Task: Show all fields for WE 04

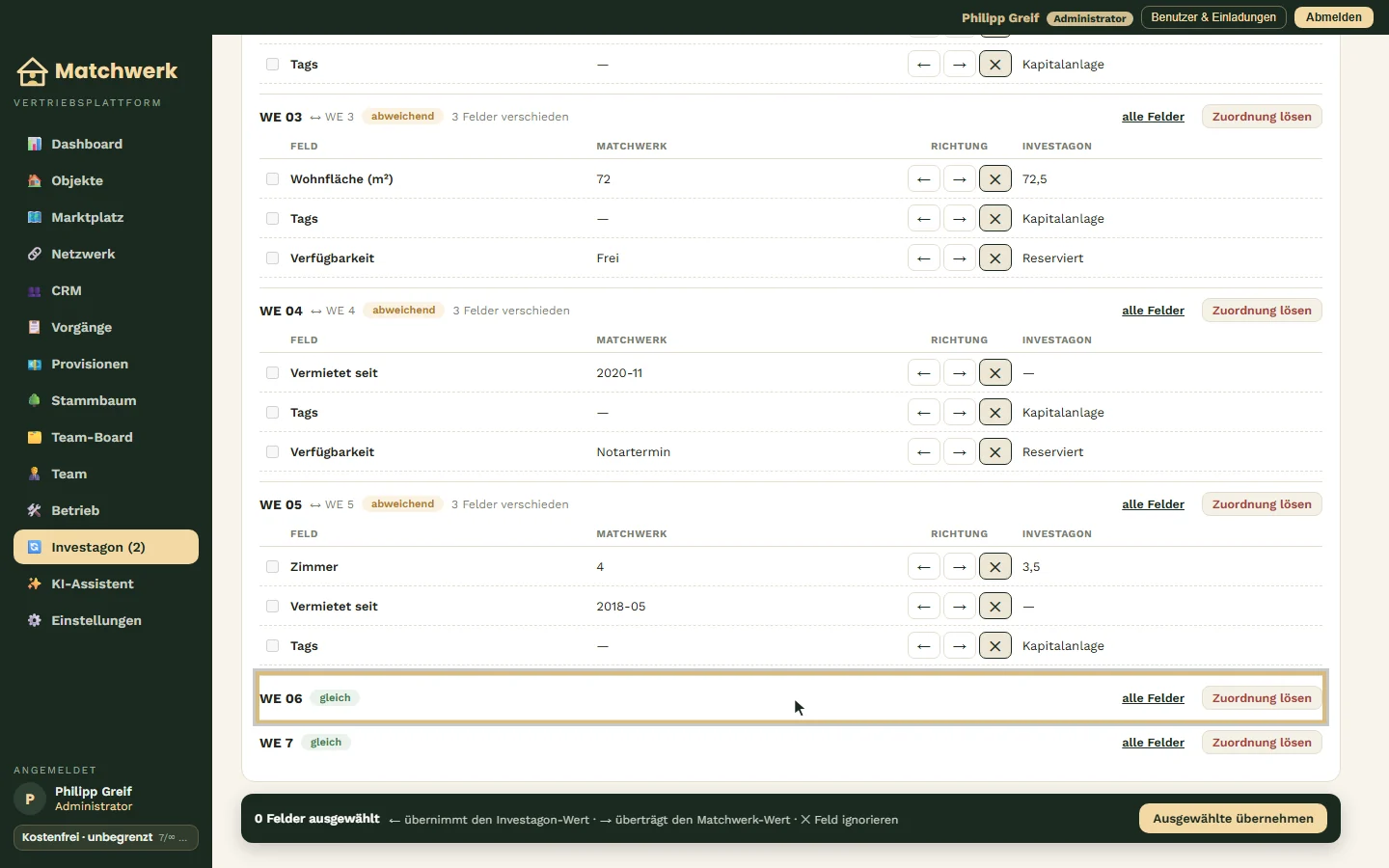Action: [1153, 311]
